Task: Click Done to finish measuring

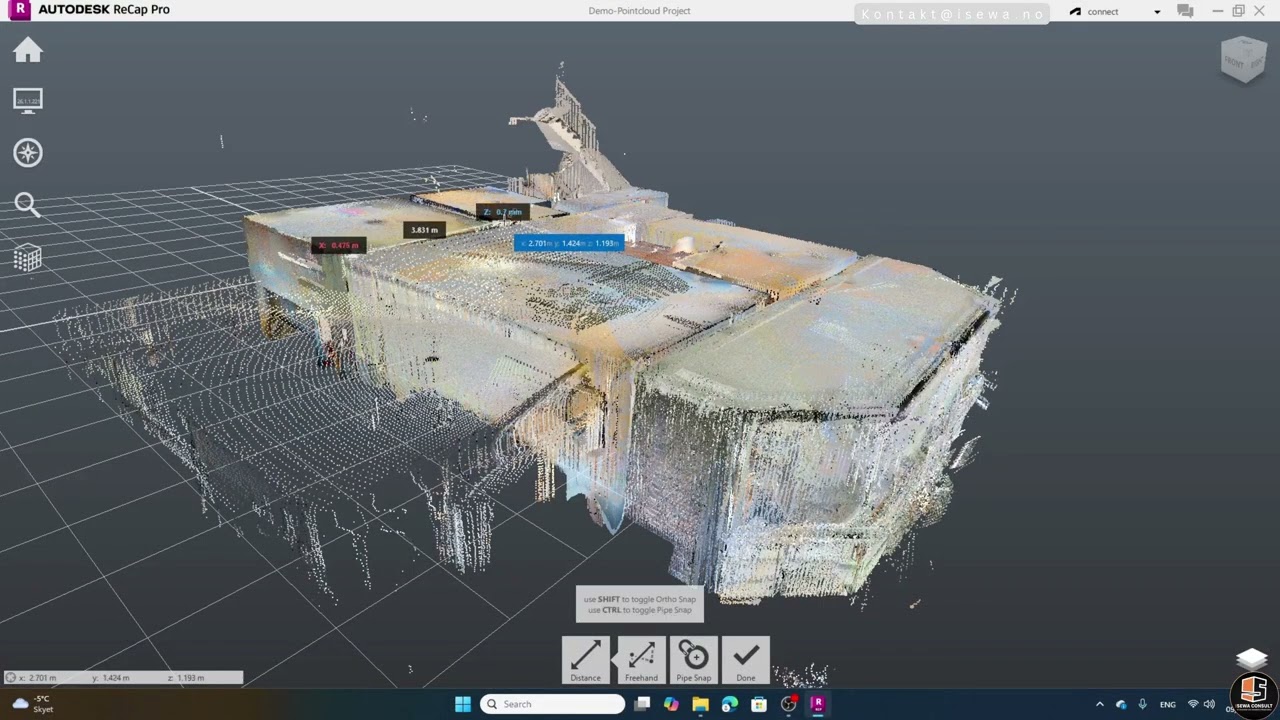Action: pyautogui.click(x=746, y=660)
